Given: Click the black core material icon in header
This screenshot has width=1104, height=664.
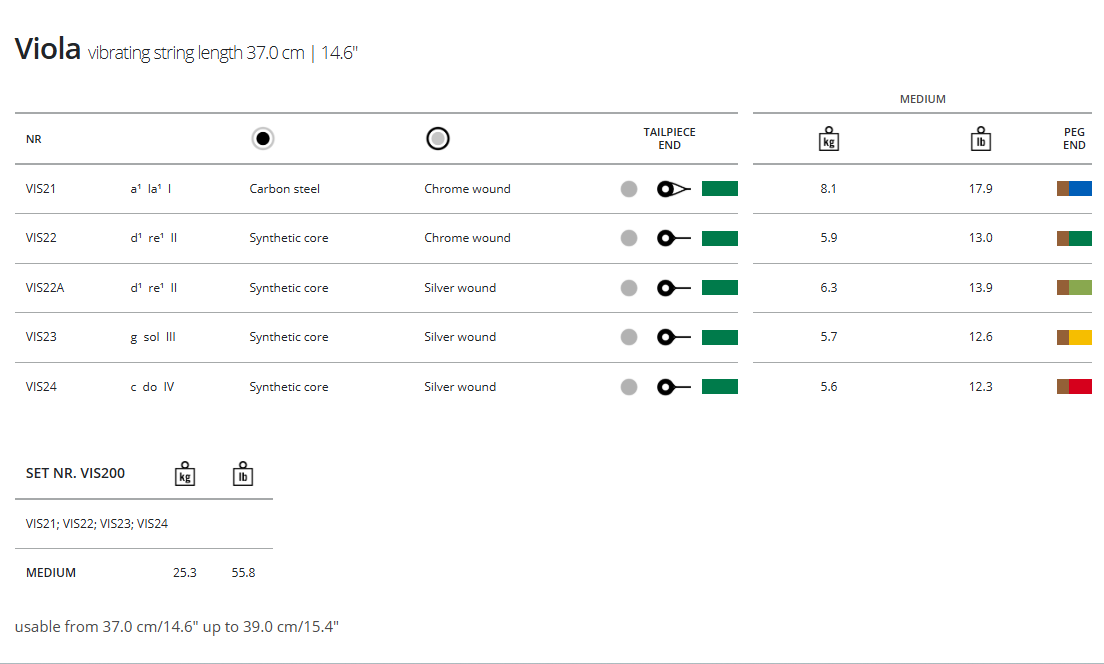Looking at the screenshot, I should point(263,139).
